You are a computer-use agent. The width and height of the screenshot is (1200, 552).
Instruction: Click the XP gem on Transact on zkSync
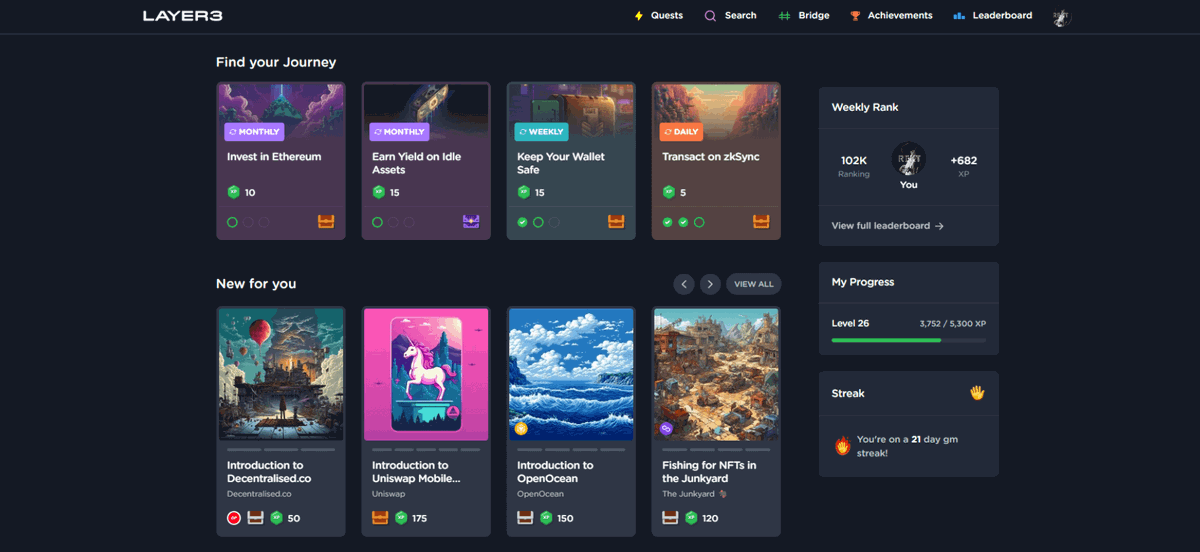point(669,192)
